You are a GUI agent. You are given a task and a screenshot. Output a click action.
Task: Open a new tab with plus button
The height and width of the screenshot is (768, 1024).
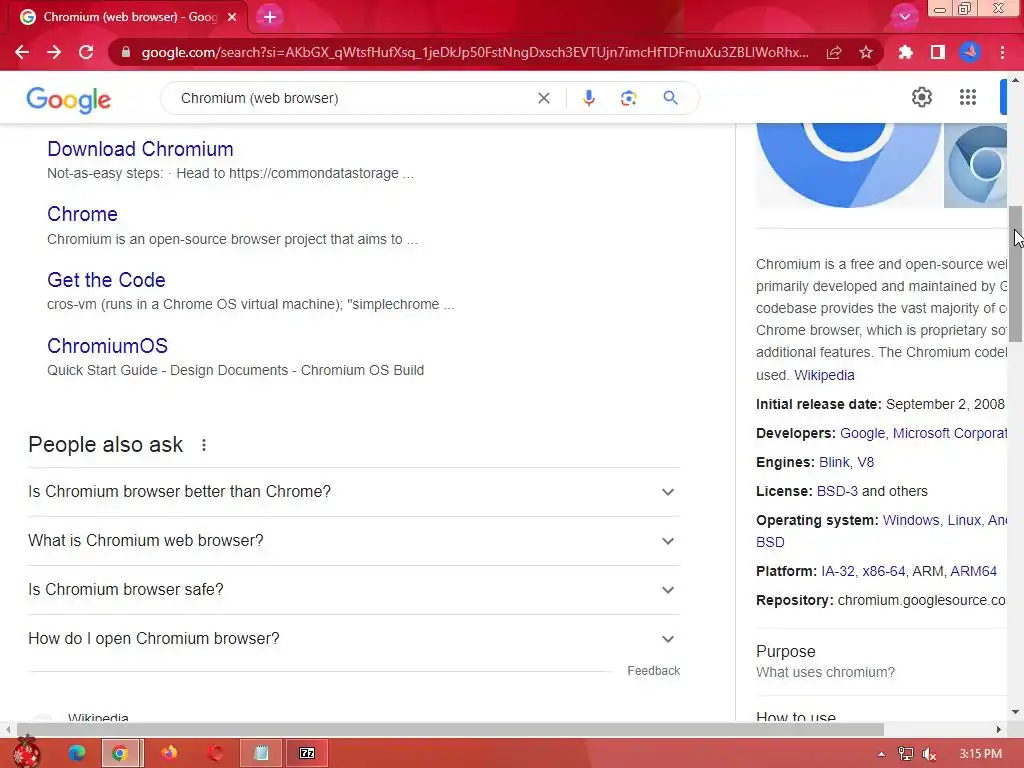(270, 17)
